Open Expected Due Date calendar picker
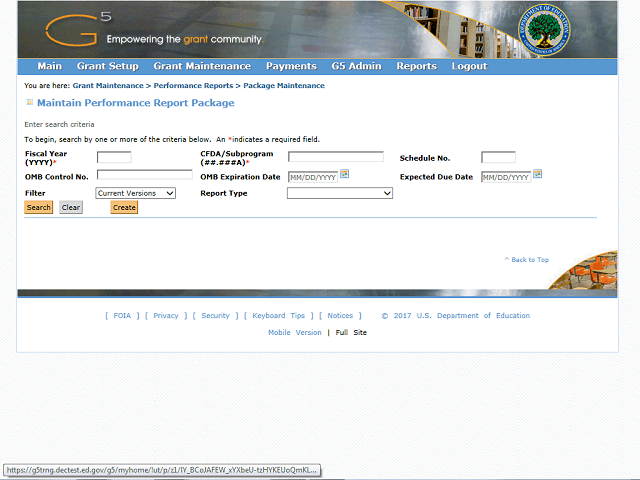This screenshot has width=640, height=480. (538, 174)
